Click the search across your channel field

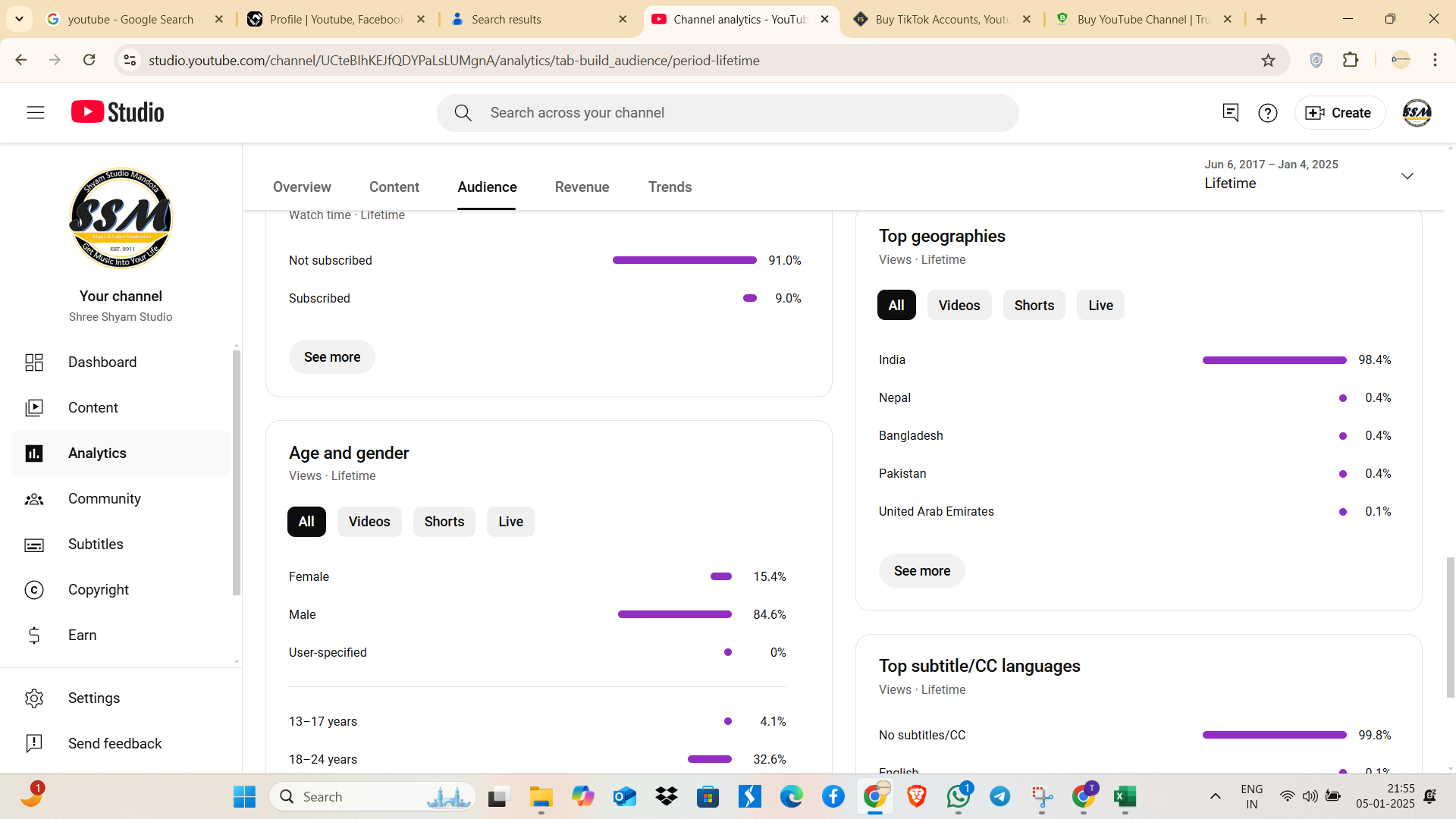728,113
